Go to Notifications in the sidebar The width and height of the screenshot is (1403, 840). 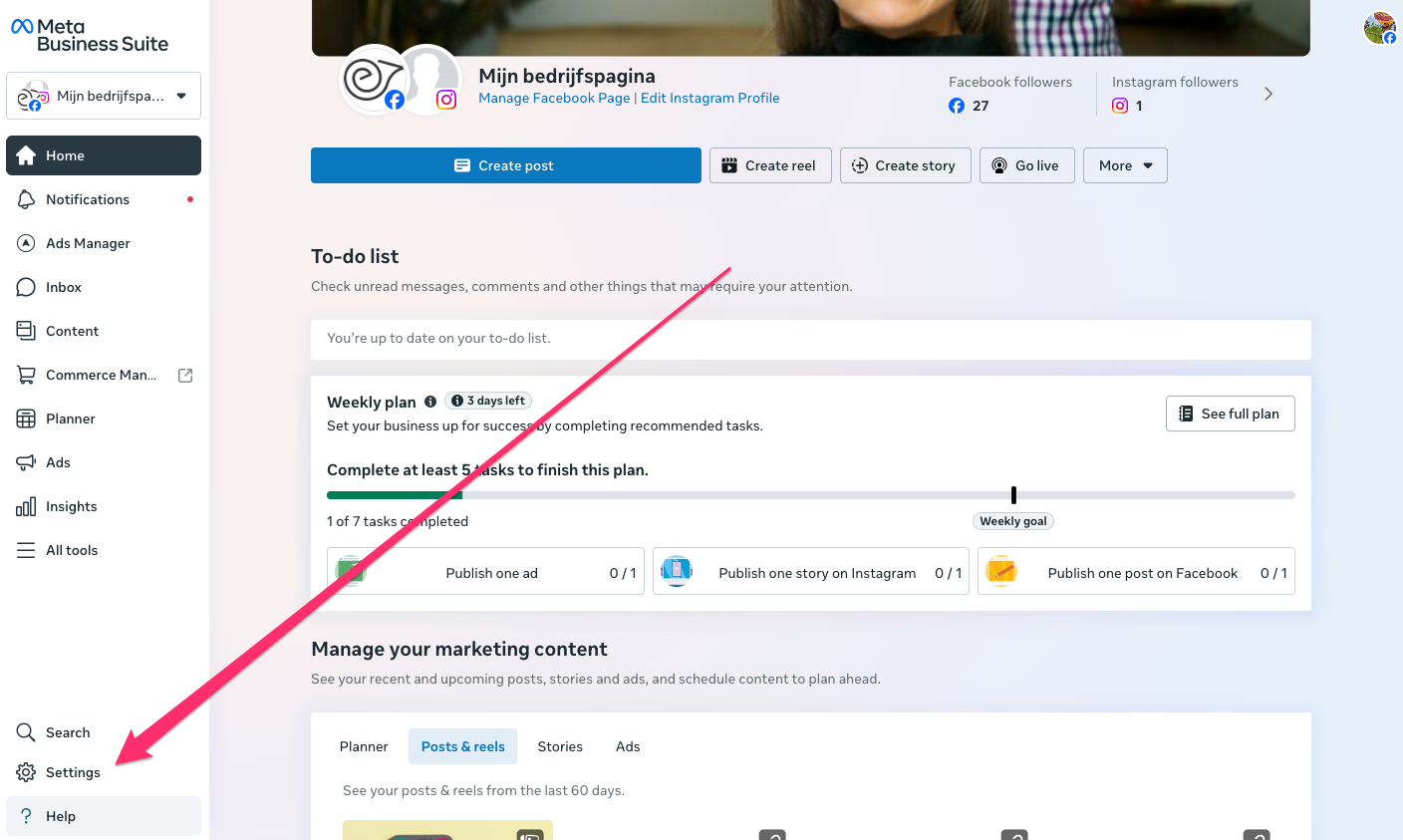pos(104,199)
